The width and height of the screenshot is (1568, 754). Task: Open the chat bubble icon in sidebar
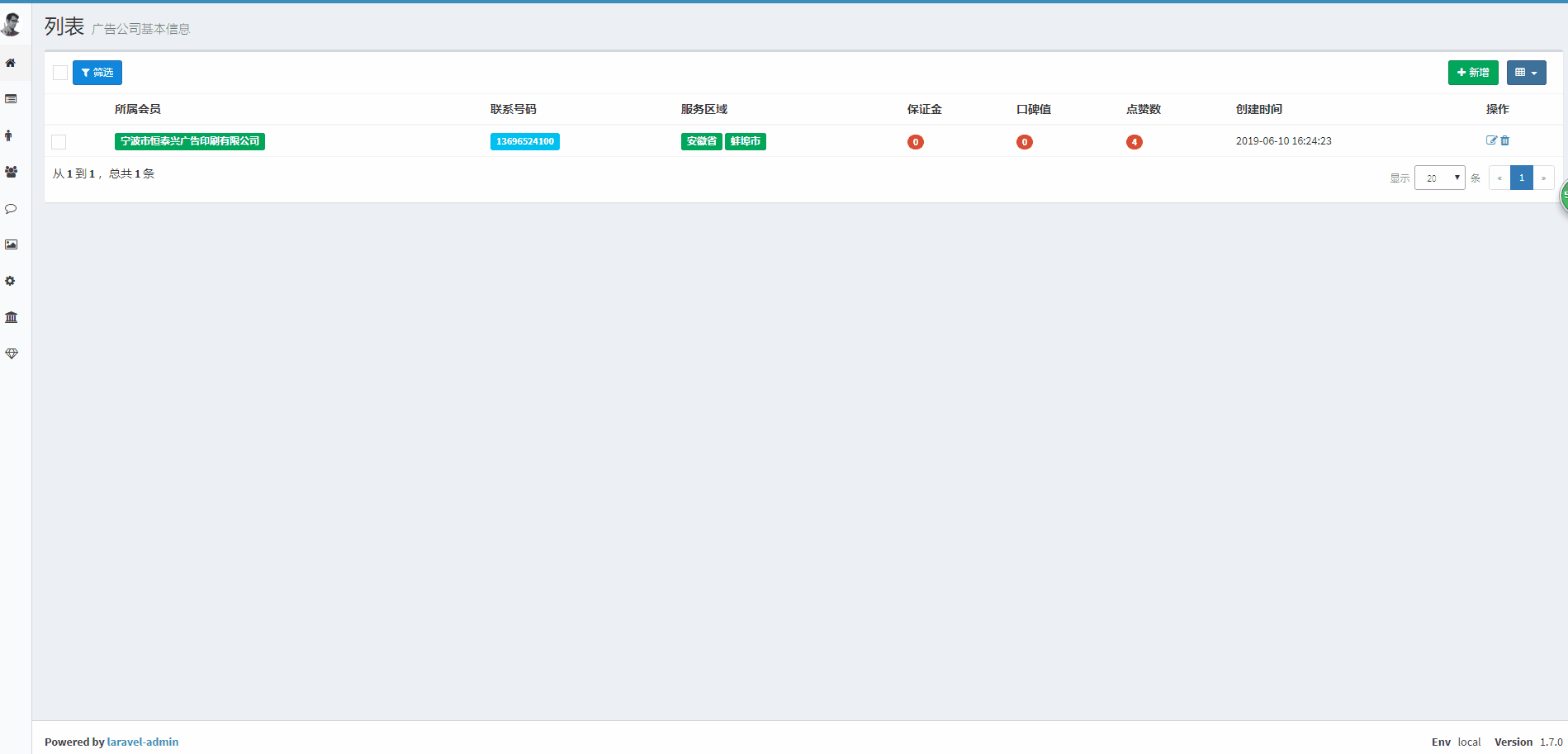coord(11,209)
